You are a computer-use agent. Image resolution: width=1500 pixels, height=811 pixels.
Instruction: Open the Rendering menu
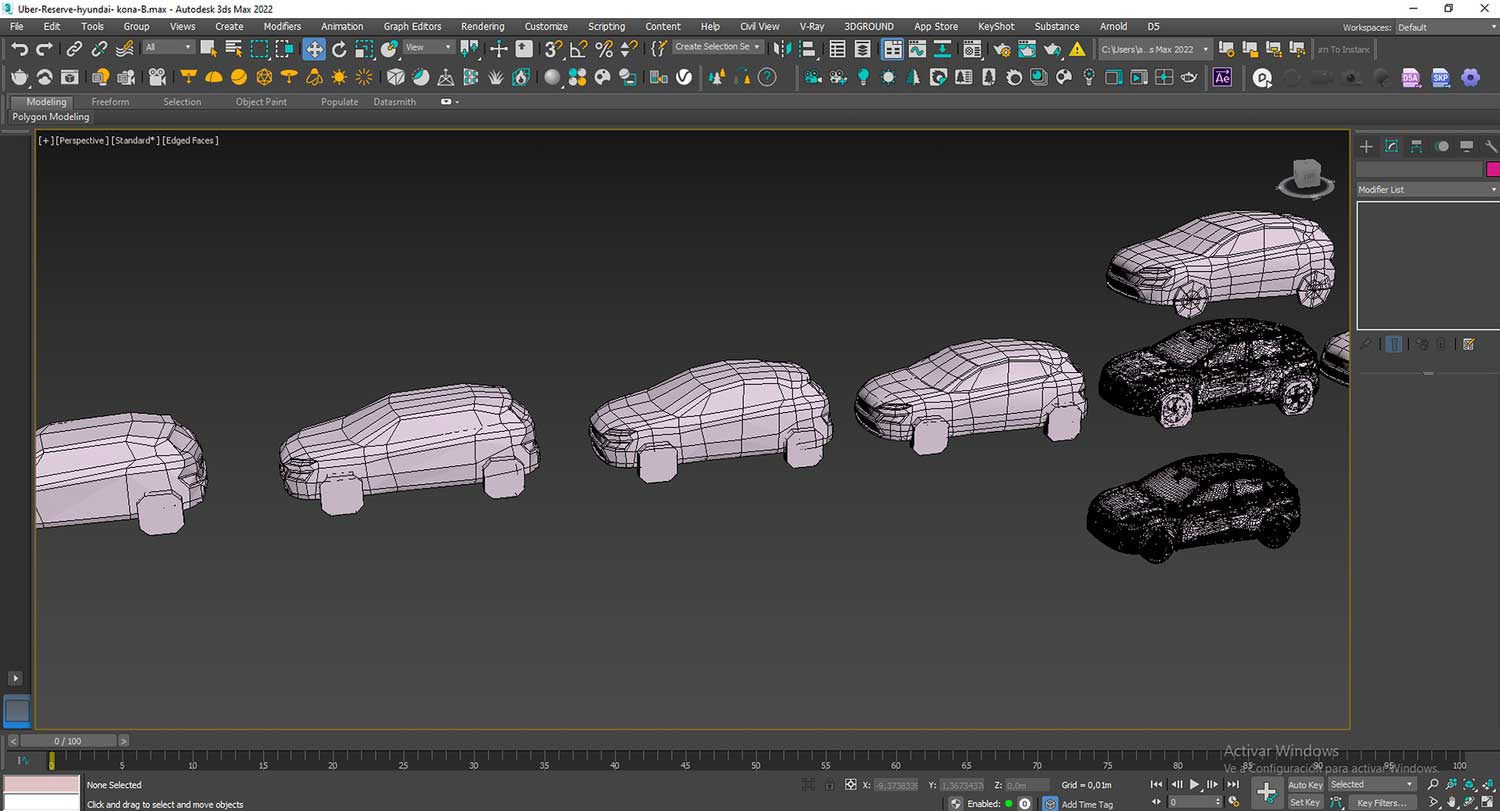tap(482, 26)
